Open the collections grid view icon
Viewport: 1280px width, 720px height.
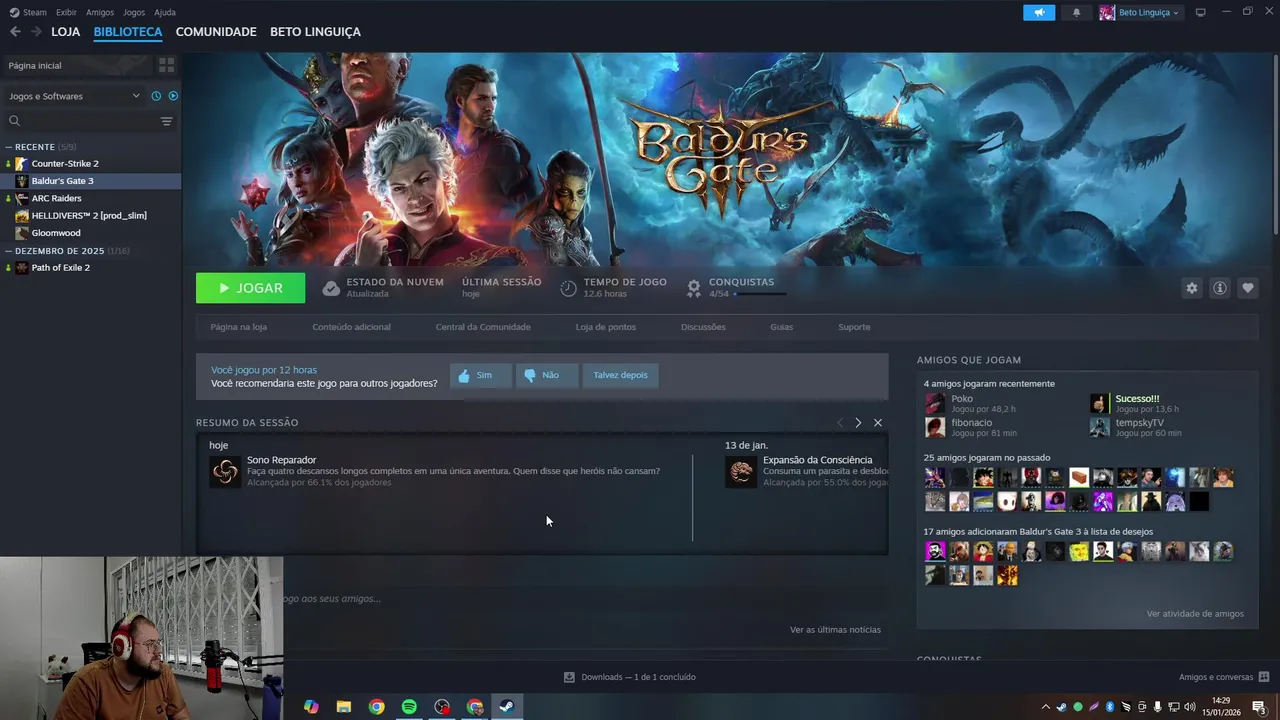(166, 65)
